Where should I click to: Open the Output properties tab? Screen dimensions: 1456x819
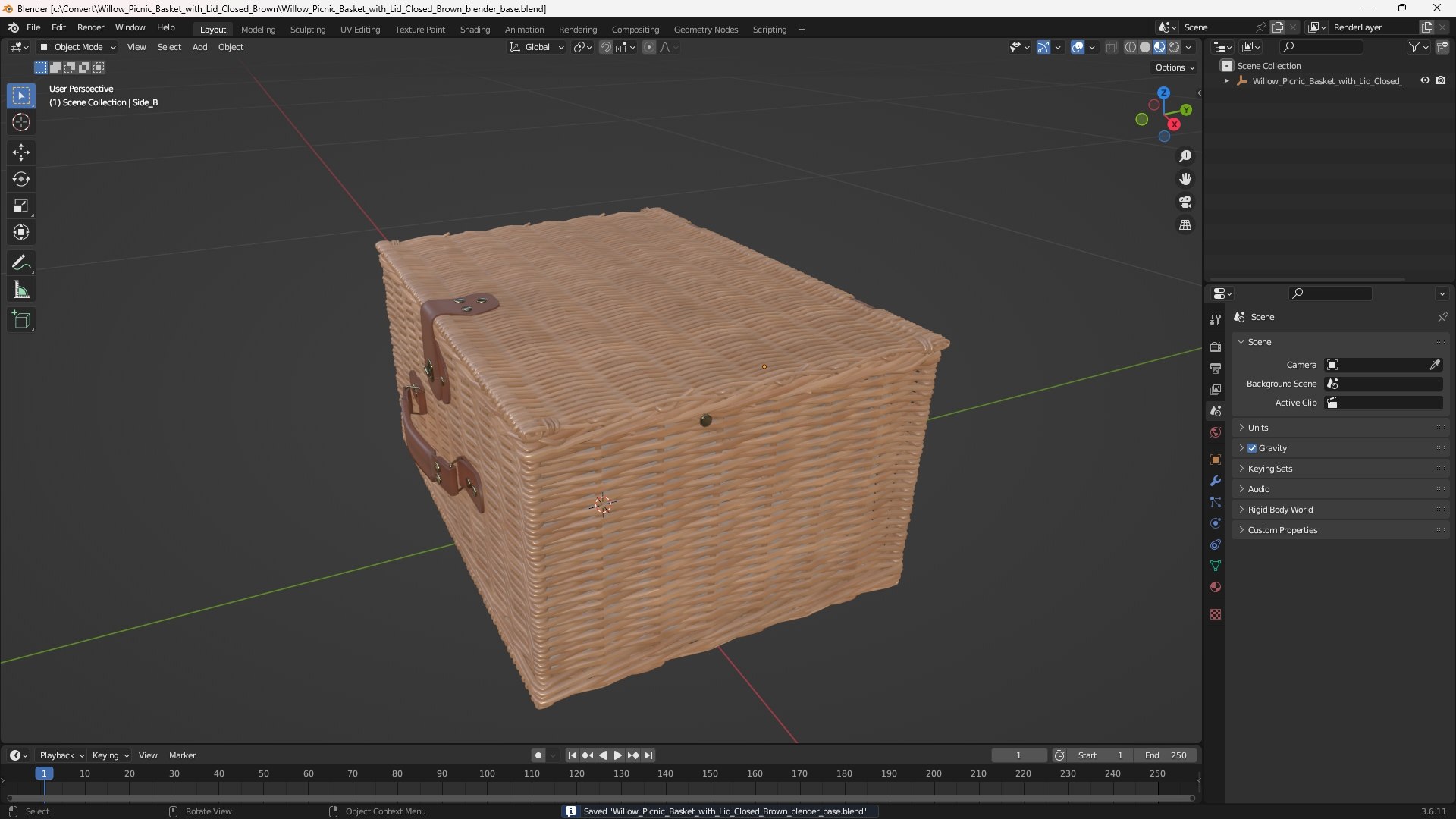pos(1216,368)
